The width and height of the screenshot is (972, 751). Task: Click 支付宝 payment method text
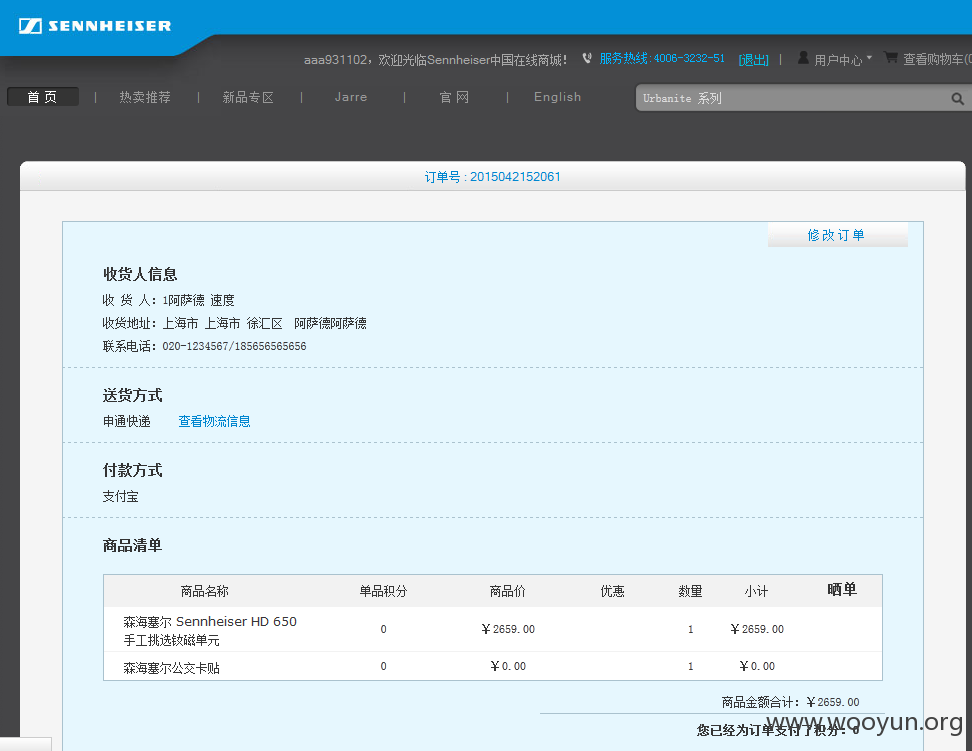coord(120,496)
